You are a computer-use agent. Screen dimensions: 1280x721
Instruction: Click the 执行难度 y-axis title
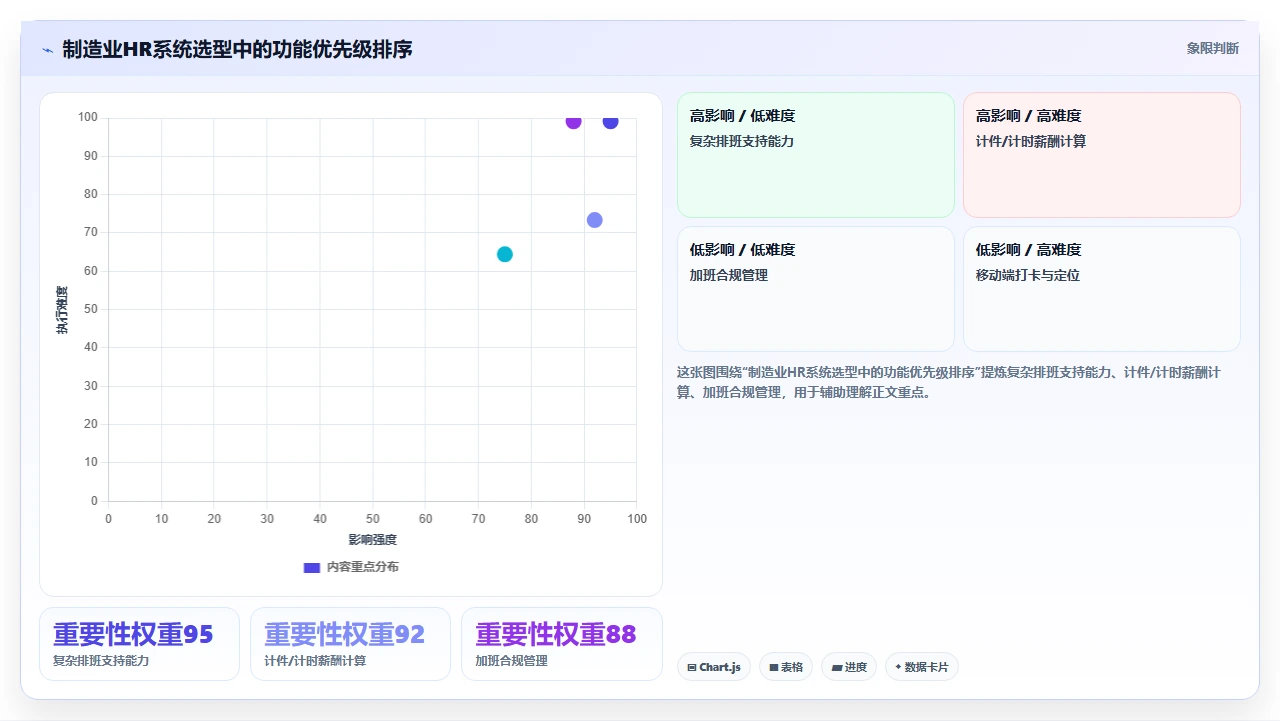(62, 310)
